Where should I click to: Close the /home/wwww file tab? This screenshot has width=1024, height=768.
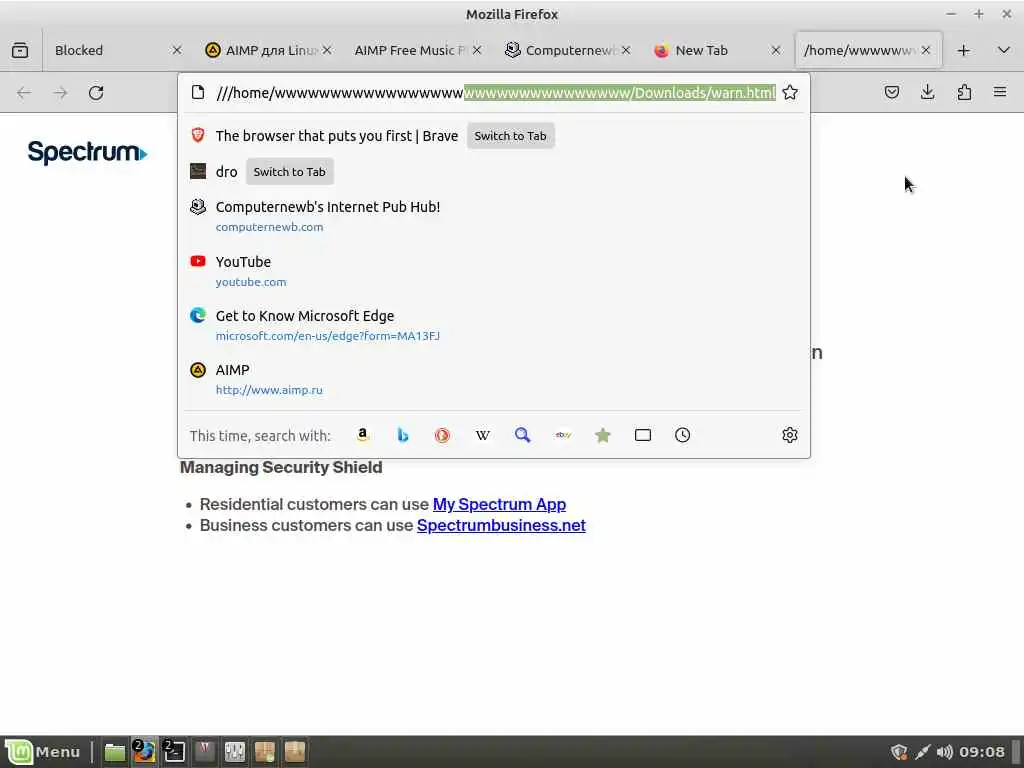(925, 50)
